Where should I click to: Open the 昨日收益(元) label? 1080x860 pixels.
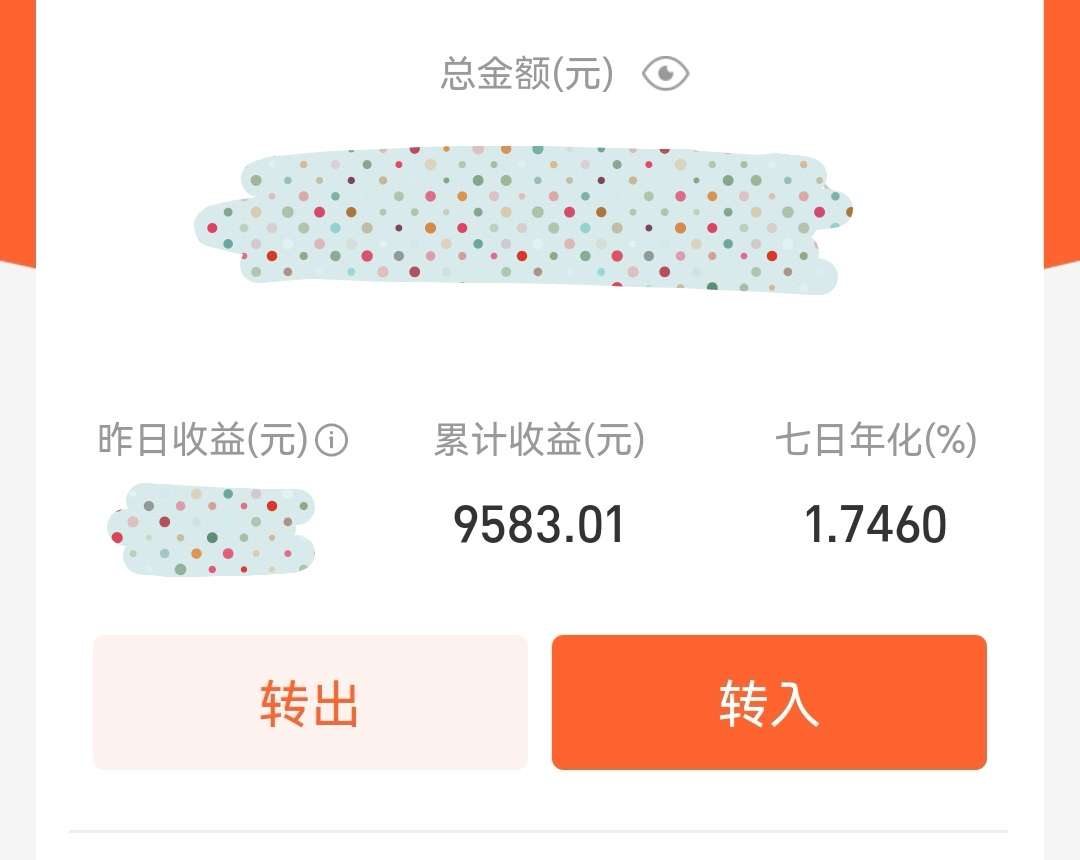point(202,440)
